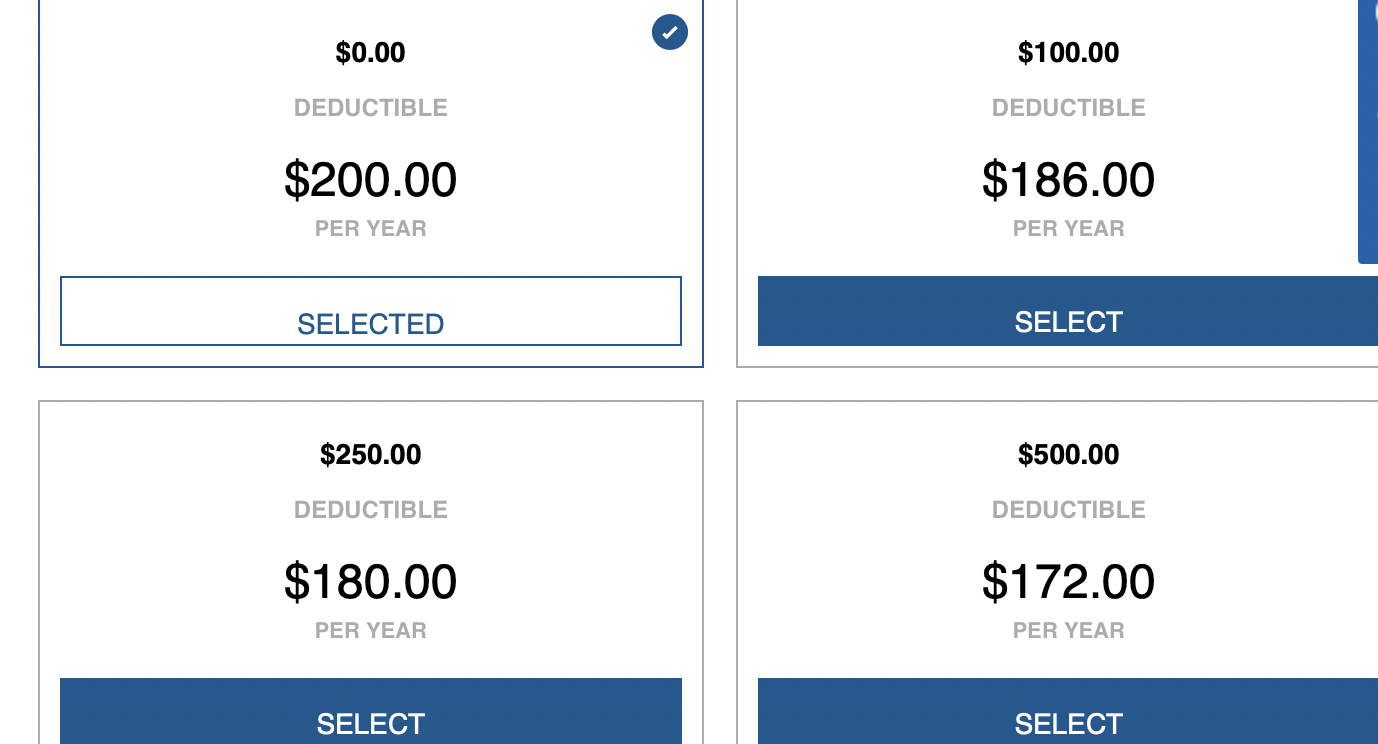Click PER YEAR label under $200.00
The width and height of the screenshot is (1378, 744).
(371, 229)
